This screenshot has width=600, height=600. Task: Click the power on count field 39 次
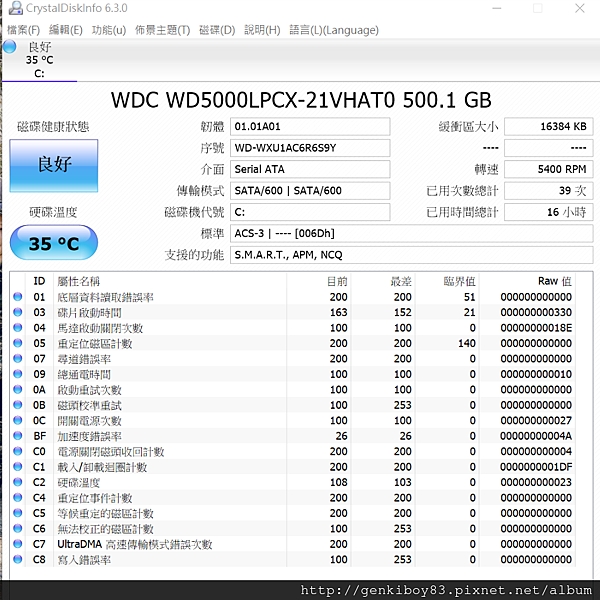tap(549, 191)
